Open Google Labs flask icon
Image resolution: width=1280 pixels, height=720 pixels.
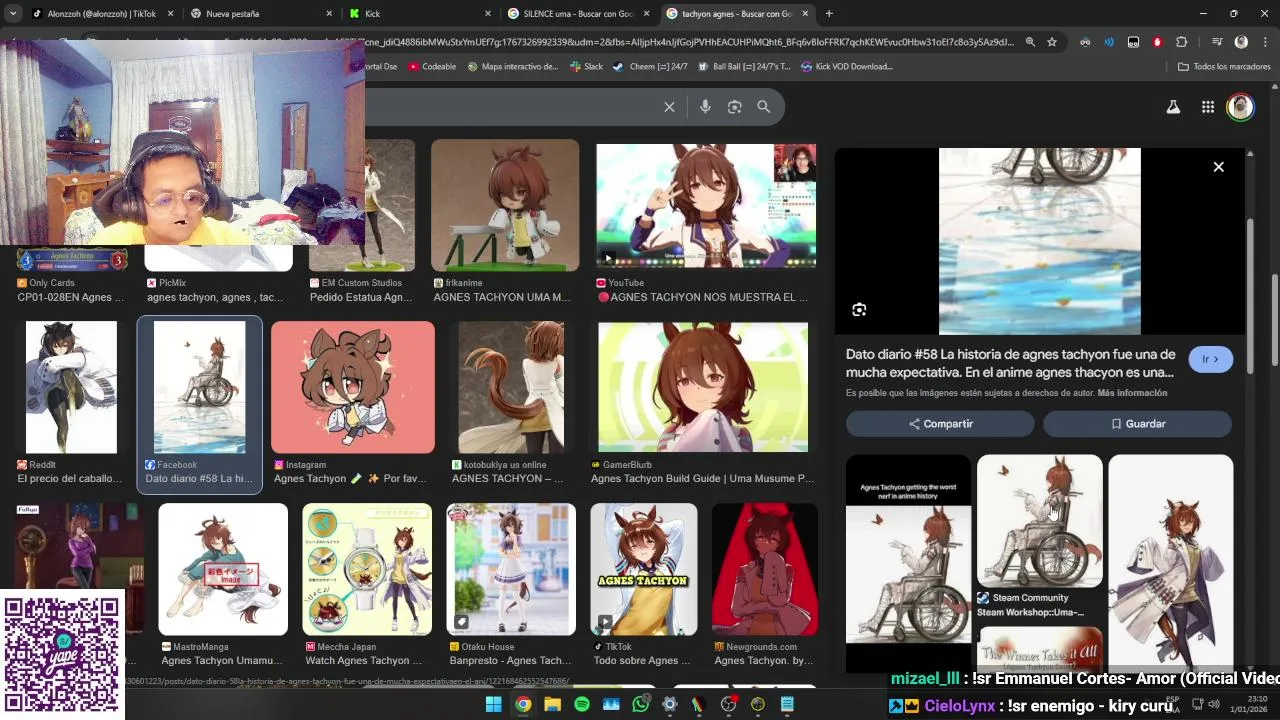point(1173,107)
